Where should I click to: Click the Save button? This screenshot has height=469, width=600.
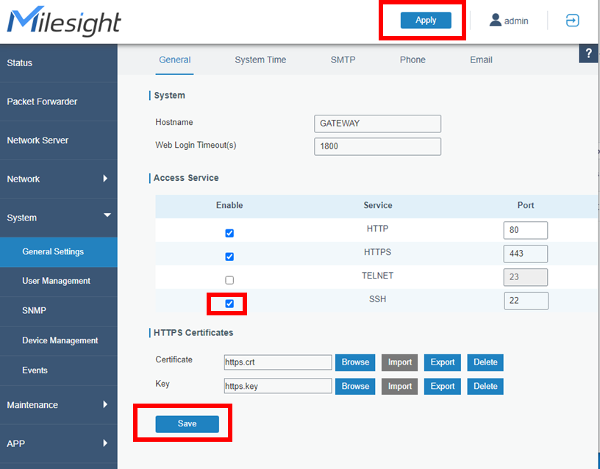pos(187,424)
